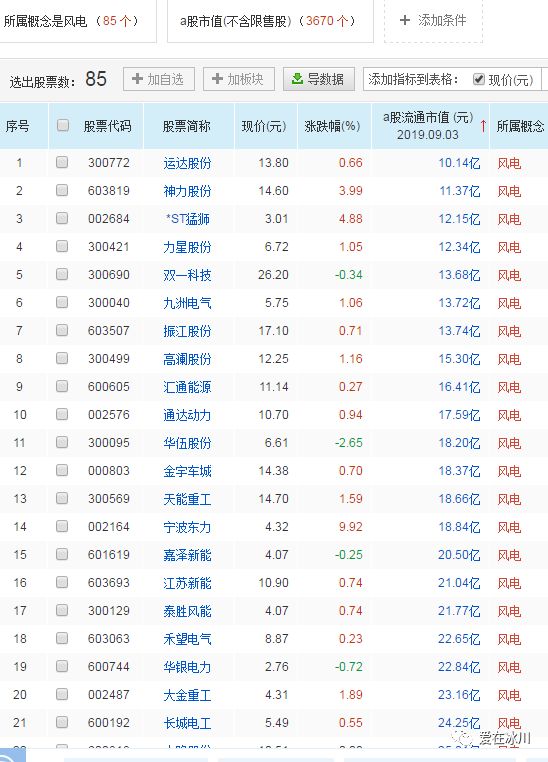Open stock link 九洲电气

[x=188, y=303]
